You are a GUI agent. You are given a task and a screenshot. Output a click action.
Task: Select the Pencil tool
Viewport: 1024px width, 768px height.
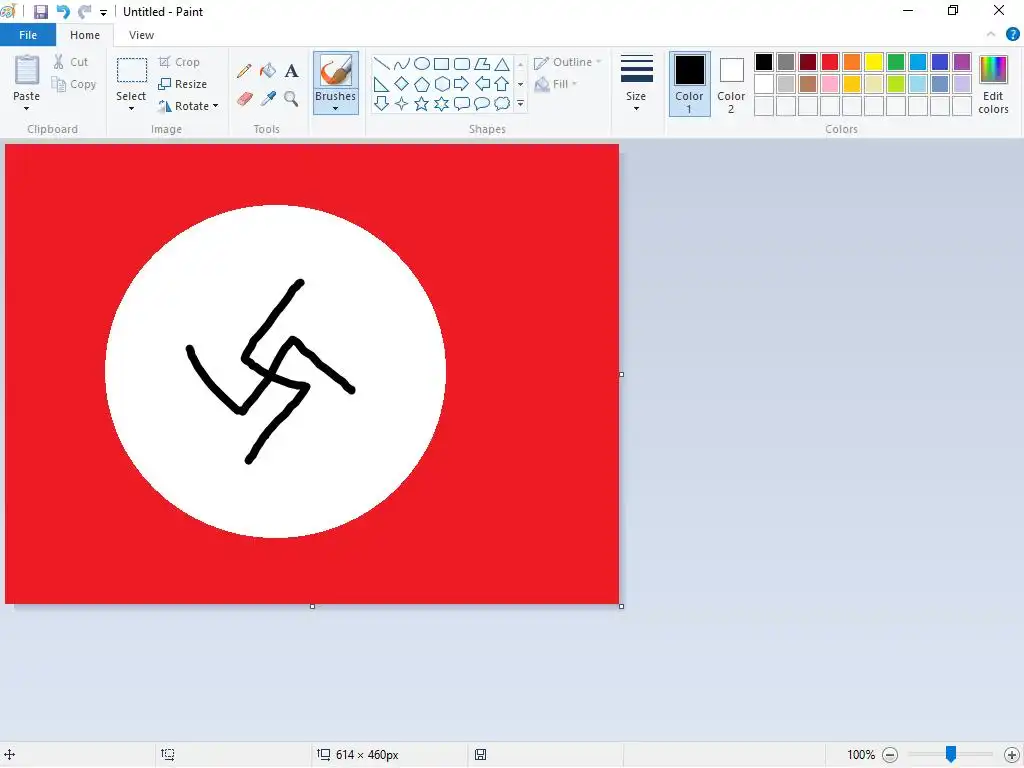(244, 71)
